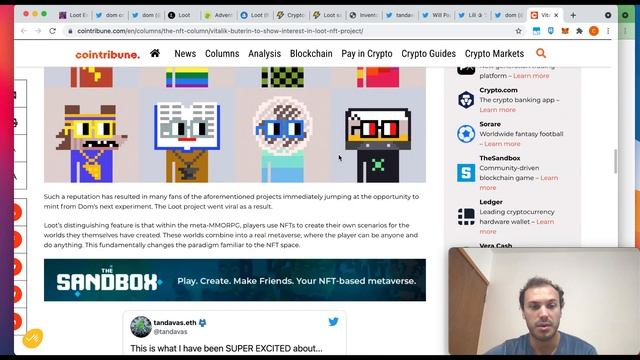640x360 pixels.
Task: Open the orange profile avatar
Action: pos(593,31)
